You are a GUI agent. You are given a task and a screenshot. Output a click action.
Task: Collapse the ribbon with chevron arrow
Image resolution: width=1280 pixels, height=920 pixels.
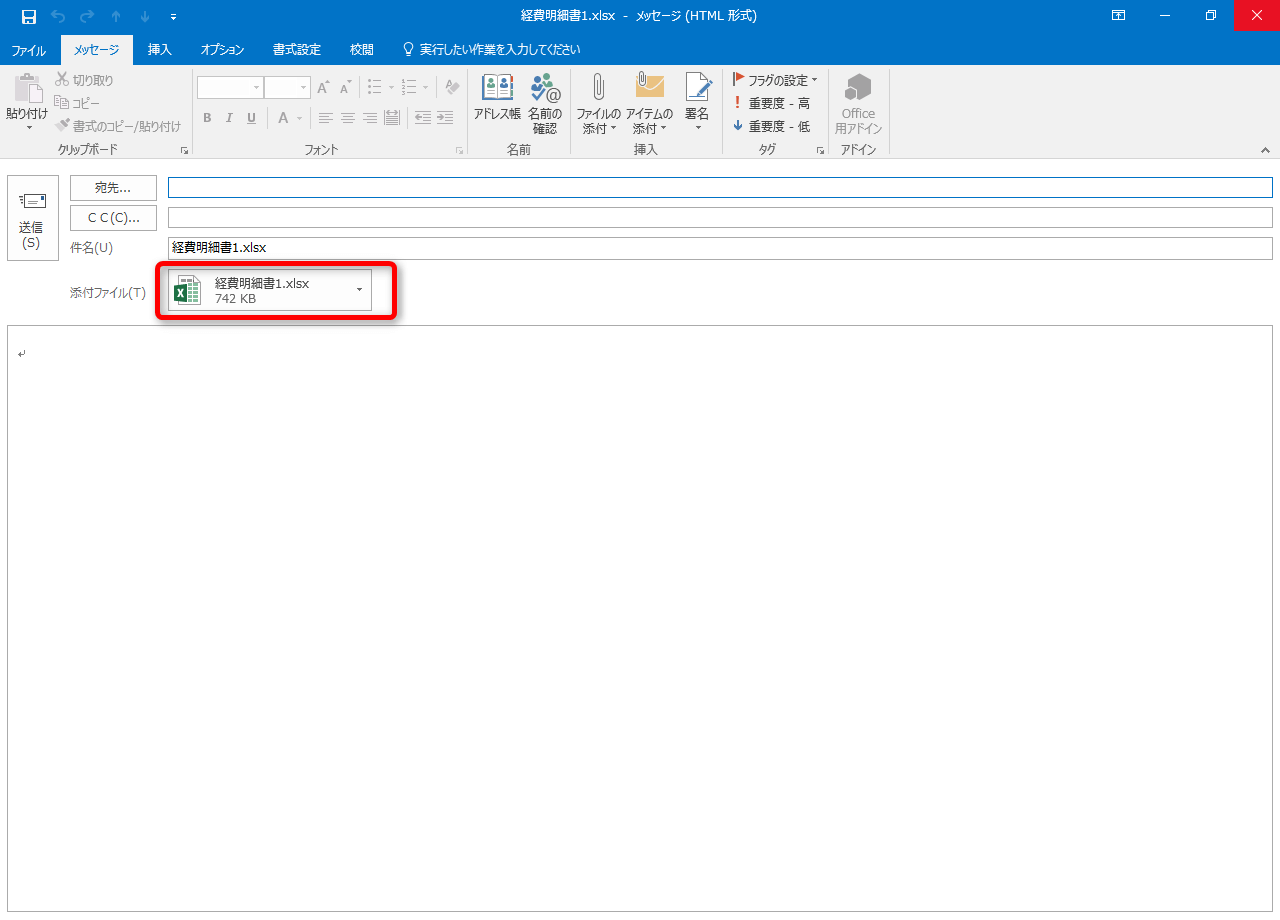coord(1265,150)
